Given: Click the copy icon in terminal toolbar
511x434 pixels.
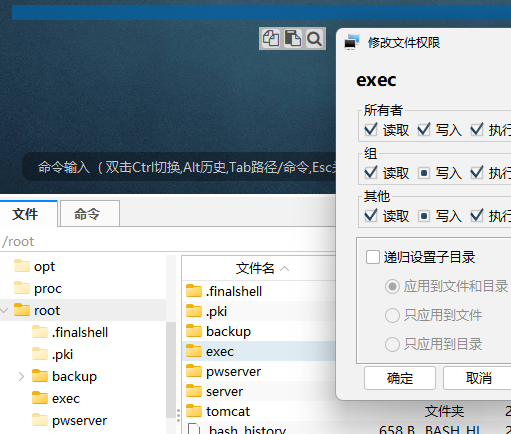Looking at the screenshot, I should 271,39.
